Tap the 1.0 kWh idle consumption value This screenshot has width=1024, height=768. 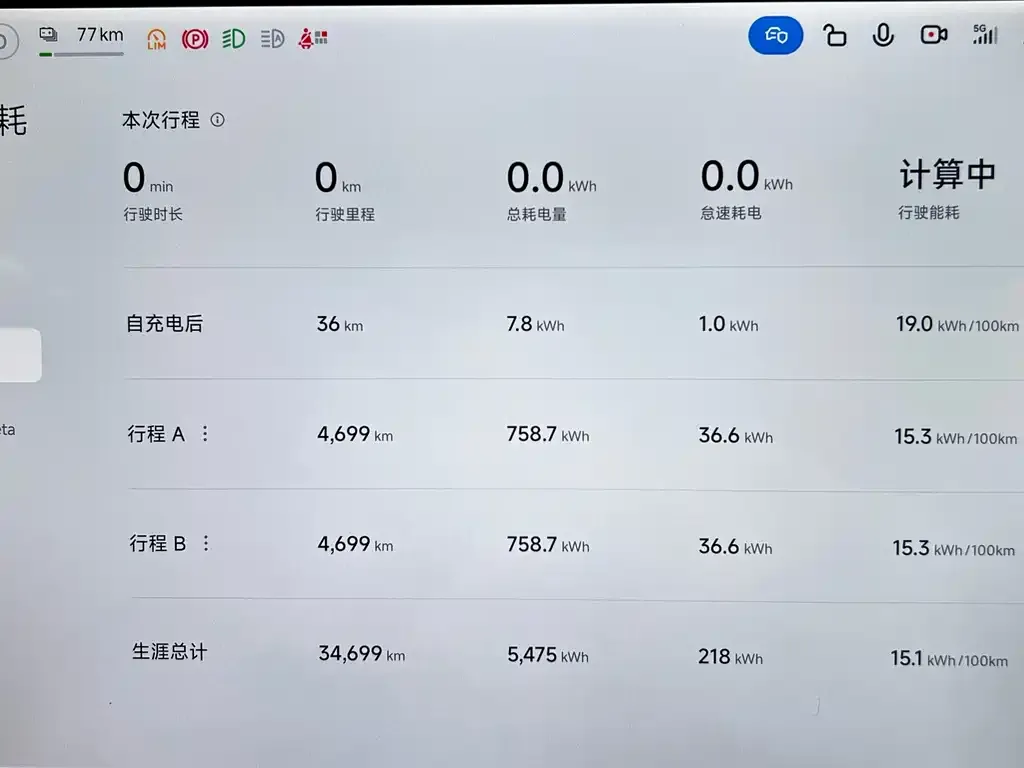[x=729, y=324]
